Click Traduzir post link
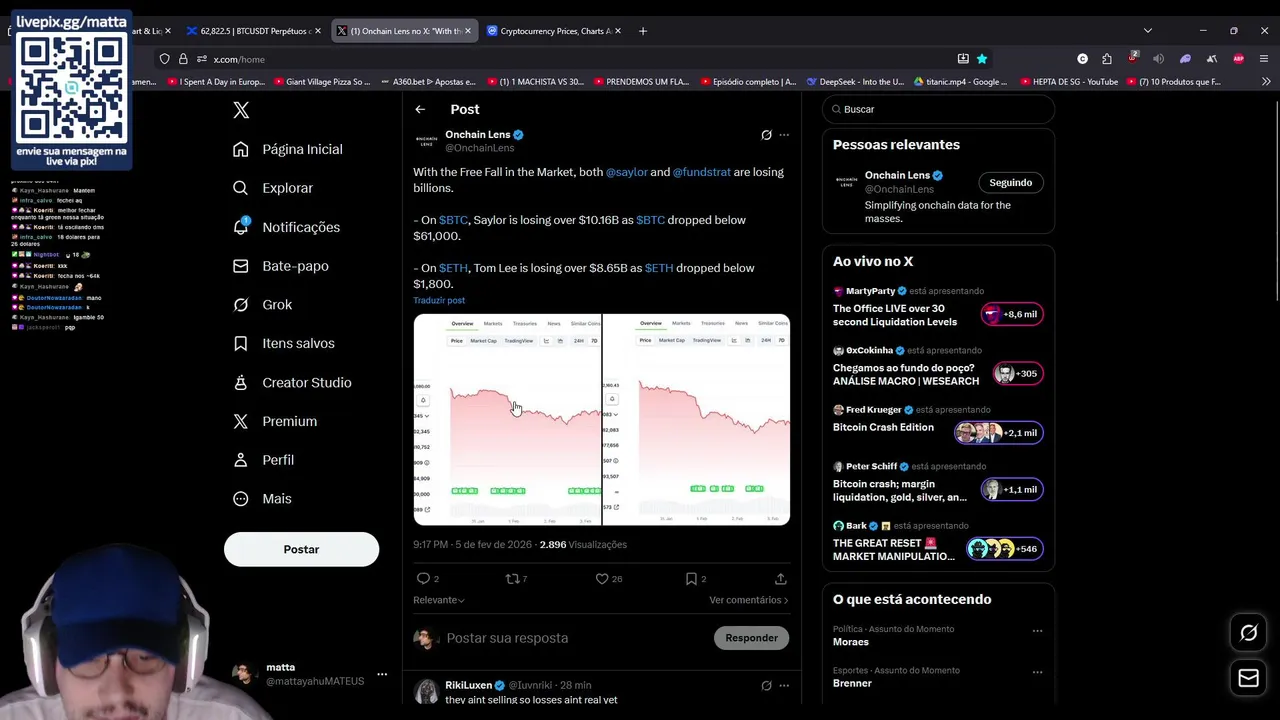Viewport: 1280px width, 720px height. click(x=439, y=300)
